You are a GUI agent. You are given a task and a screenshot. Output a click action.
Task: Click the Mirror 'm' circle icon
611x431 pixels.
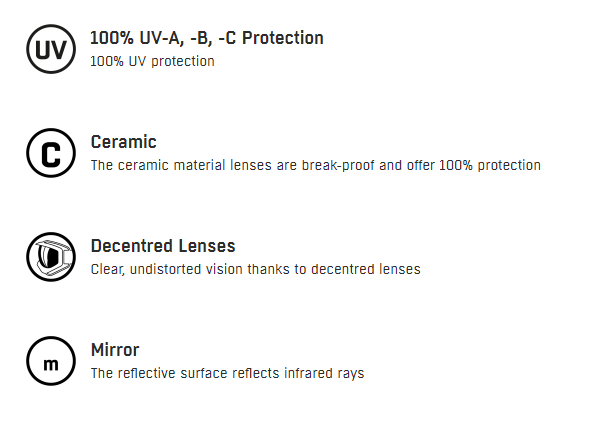(x=51, y=361)
